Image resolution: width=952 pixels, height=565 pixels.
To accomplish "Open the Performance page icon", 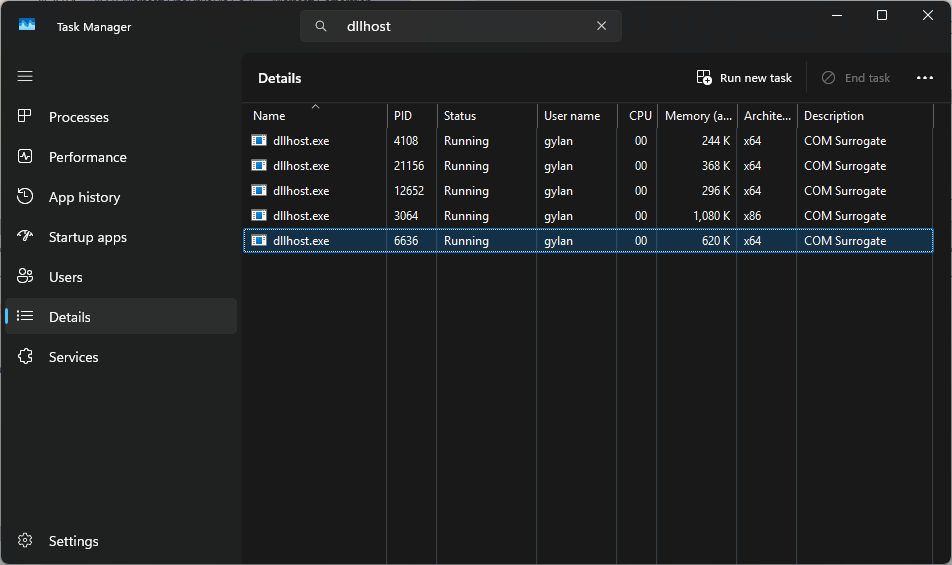I will tap(26, 157).
